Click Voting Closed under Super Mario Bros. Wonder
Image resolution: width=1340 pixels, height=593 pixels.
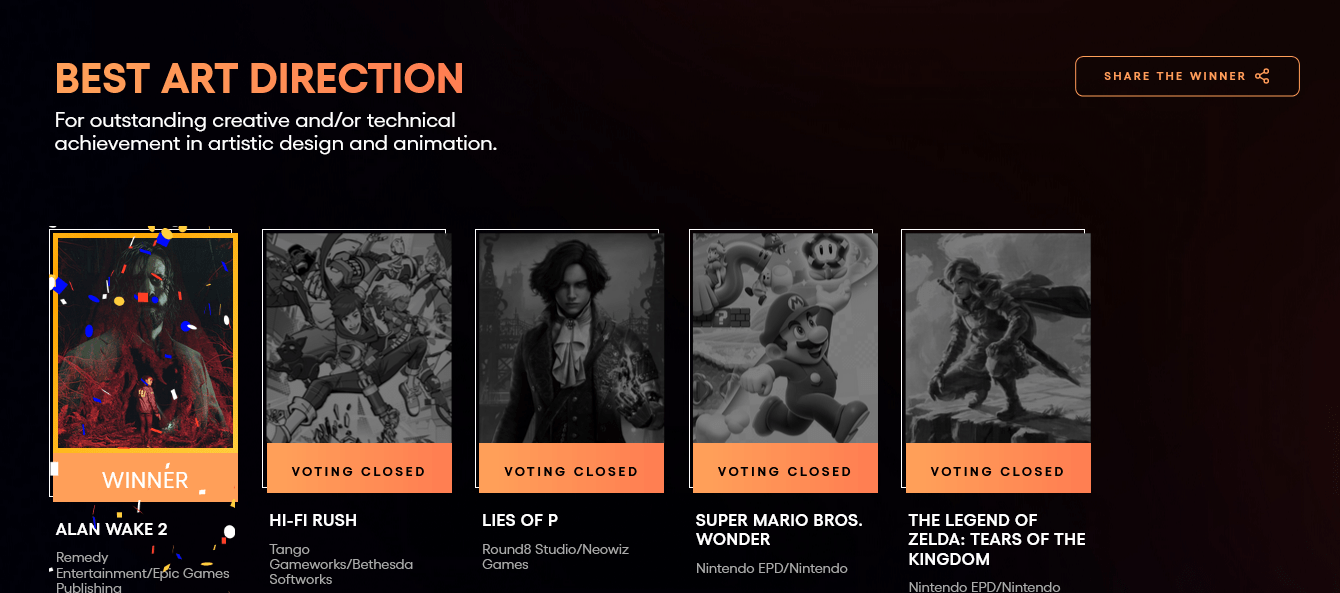(x=785, y=469)
